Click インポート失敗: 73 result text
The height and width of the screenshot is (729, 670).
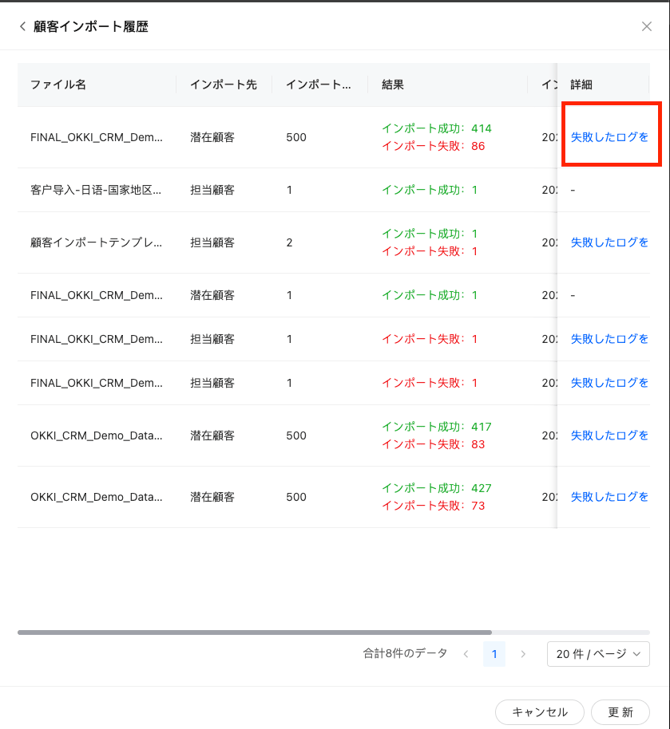(433, 505)
